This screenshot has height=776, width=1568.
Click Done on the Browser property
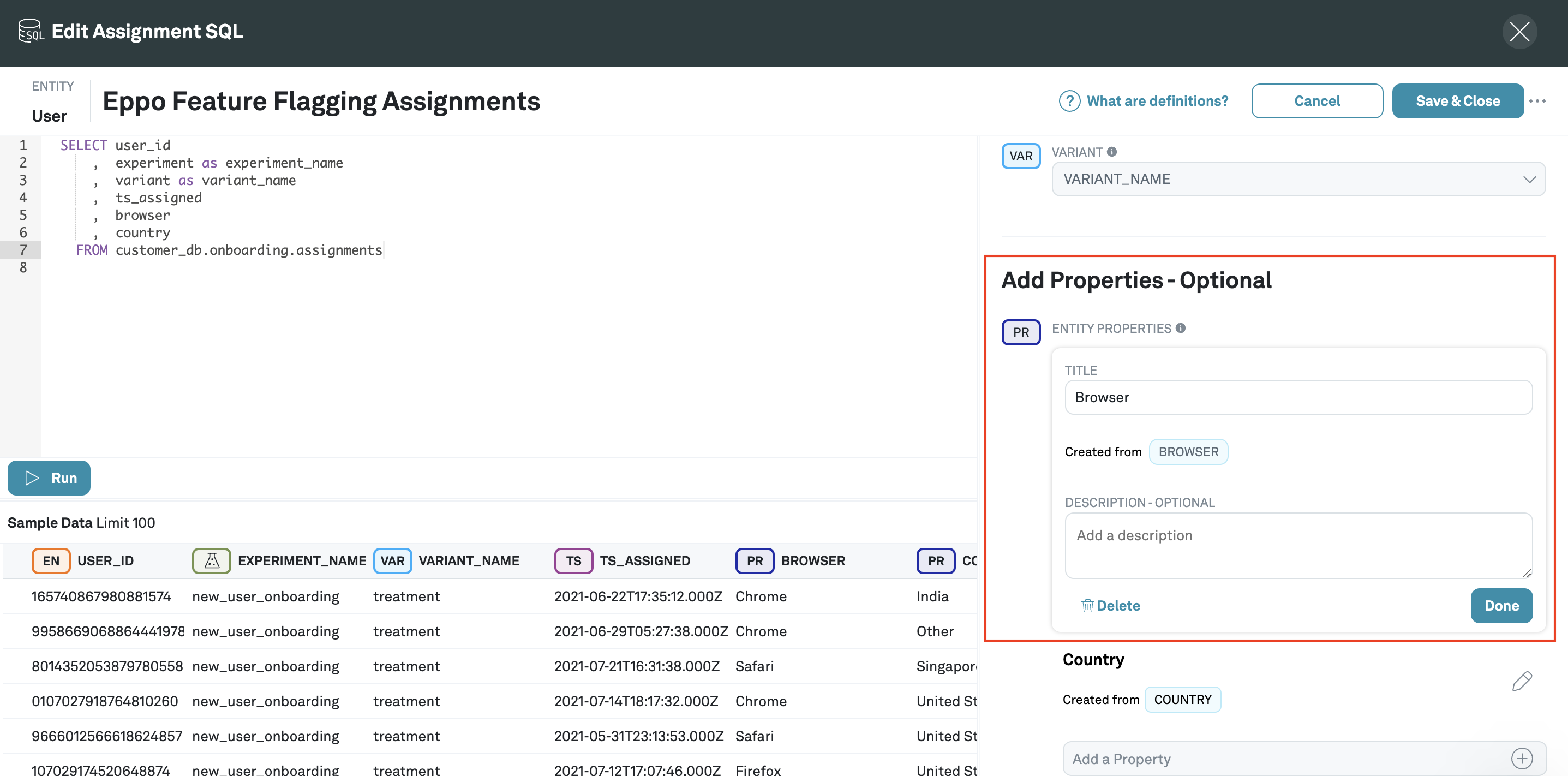tap(1501, 606)
